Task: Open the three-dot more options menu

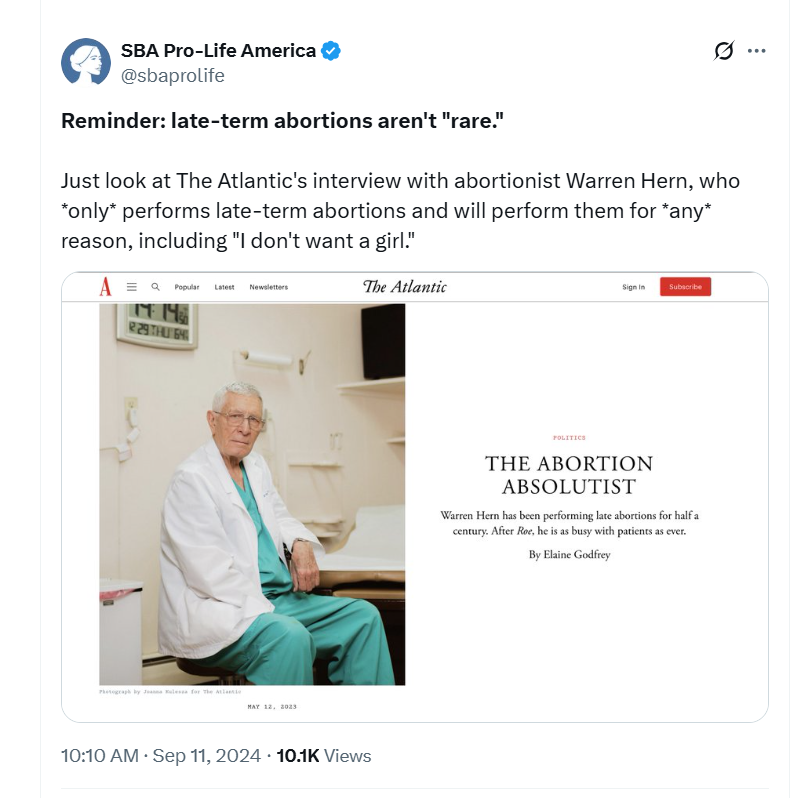Action: 757,51
